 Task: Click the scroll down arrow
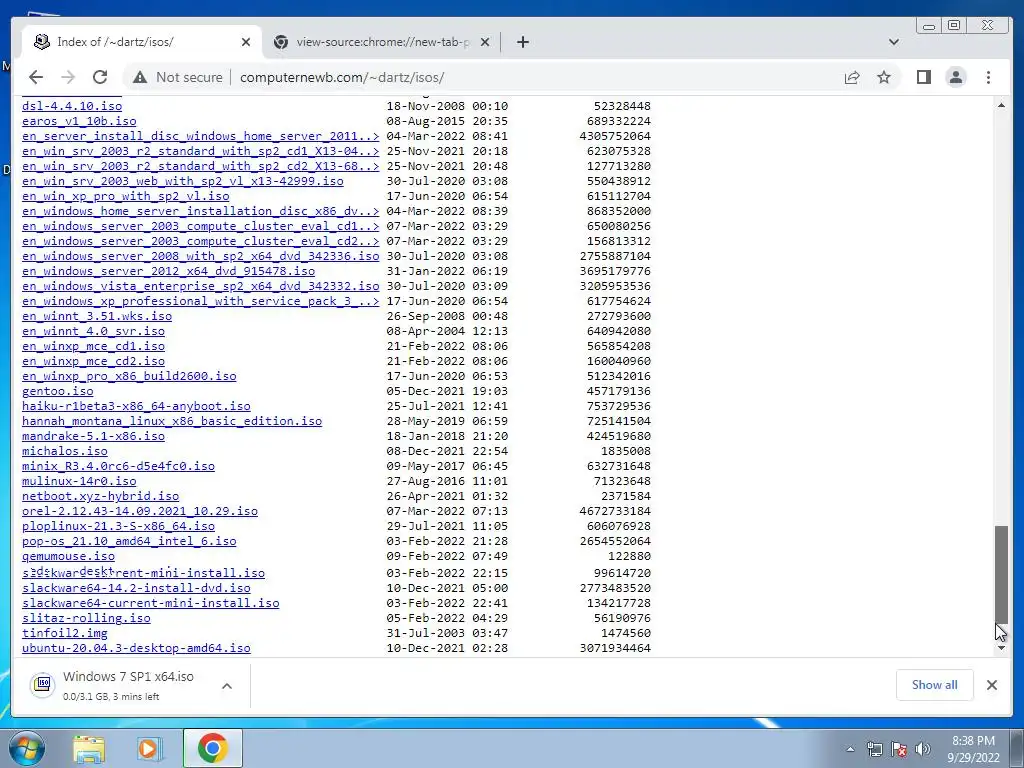(x=1001, y=648)
